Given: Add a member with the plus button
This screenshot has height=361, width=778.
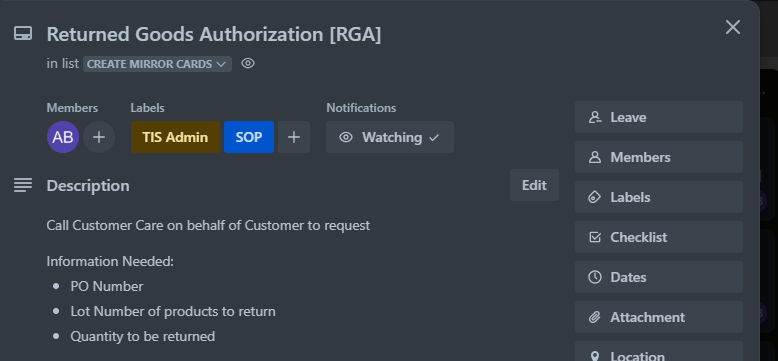Looking at the screenshot, I should (x=99, y=137).
